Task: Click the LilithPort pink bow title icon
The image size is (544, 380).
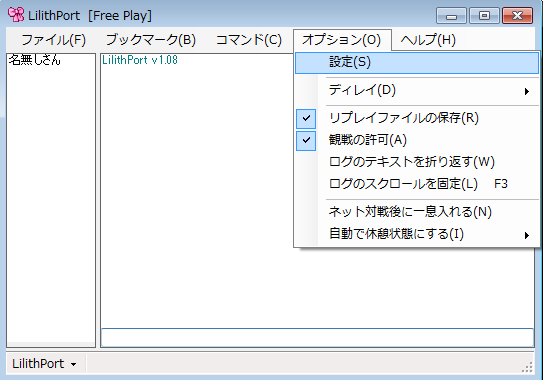Action: coord(16,15)
